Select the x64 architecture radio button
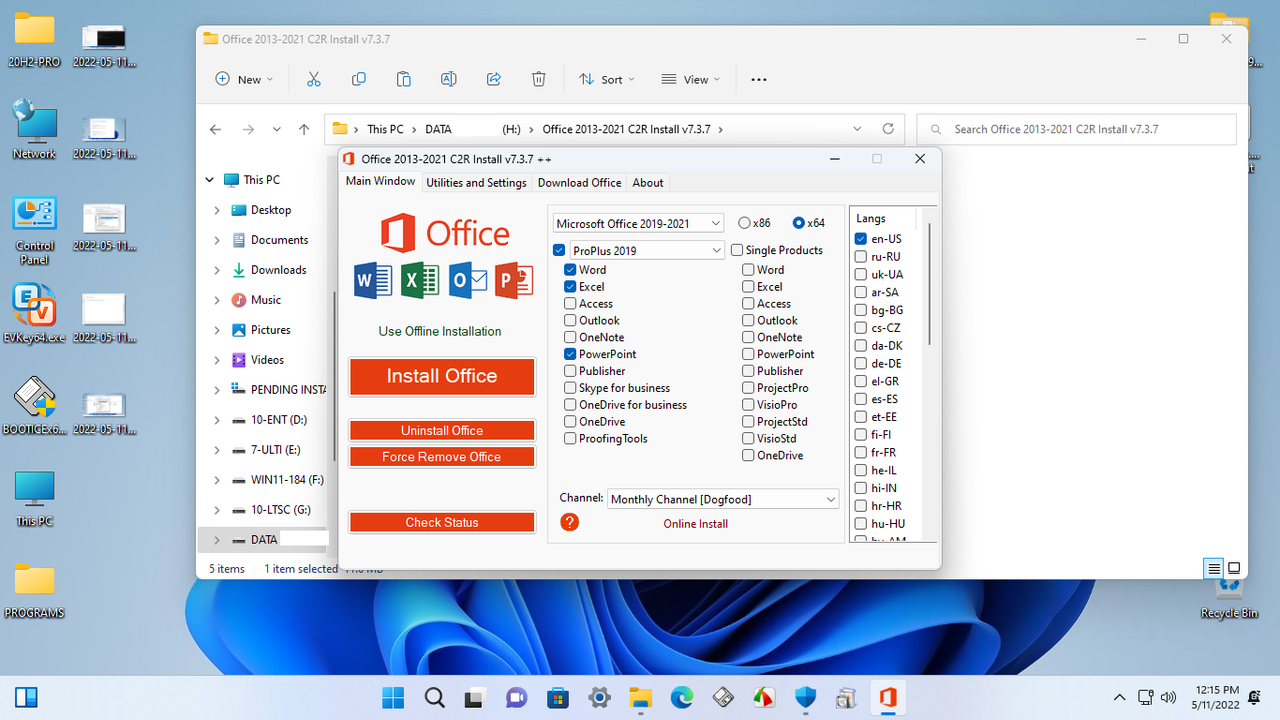The width and height of the screenshot is (1280, 720). (798, 223)
